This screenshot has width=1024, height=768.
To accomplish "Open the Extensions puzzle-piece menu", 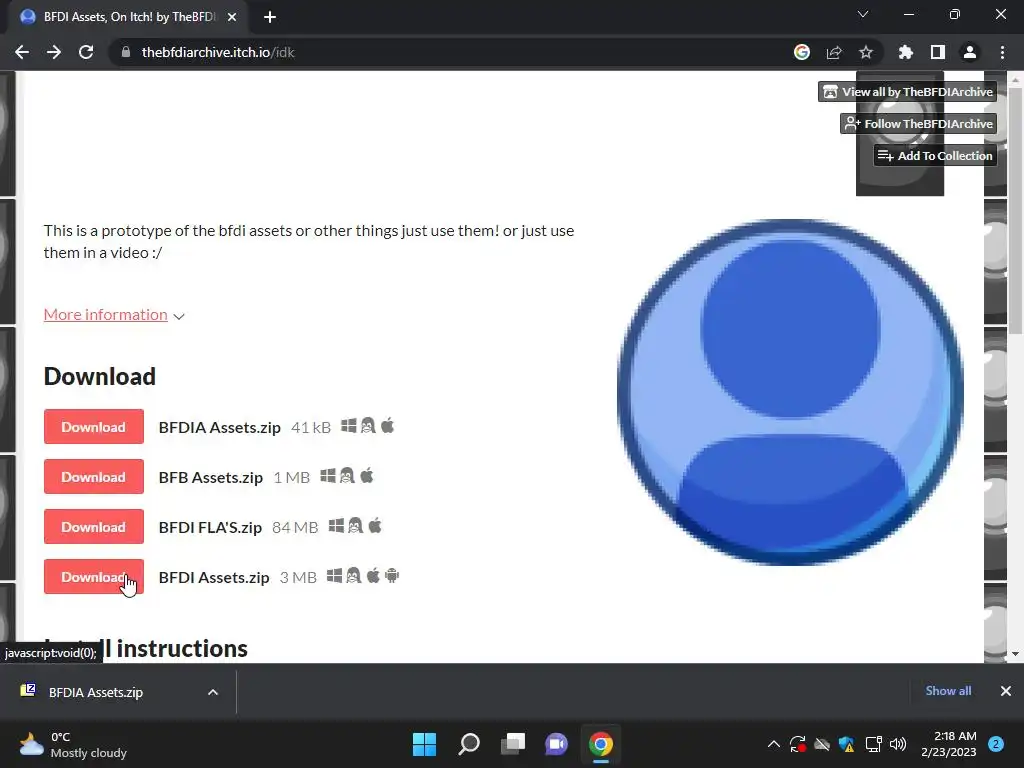I will (x=905, y=52).
